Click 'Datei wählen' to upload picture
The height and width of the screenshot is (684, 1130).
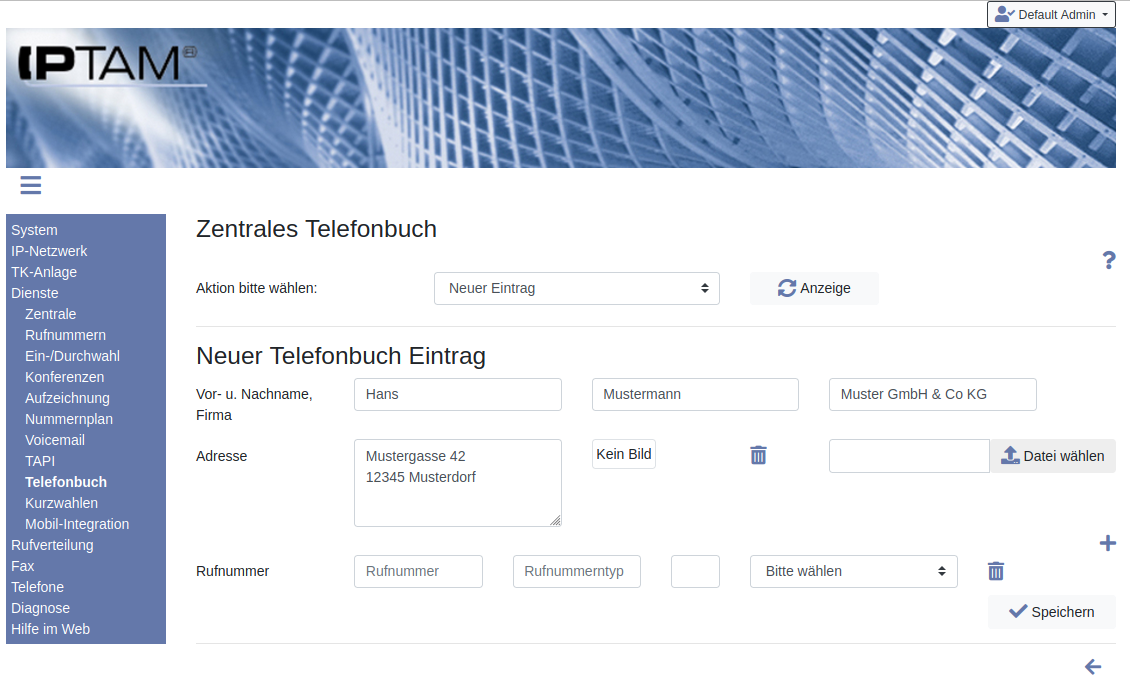click(x=1052, y=456)
